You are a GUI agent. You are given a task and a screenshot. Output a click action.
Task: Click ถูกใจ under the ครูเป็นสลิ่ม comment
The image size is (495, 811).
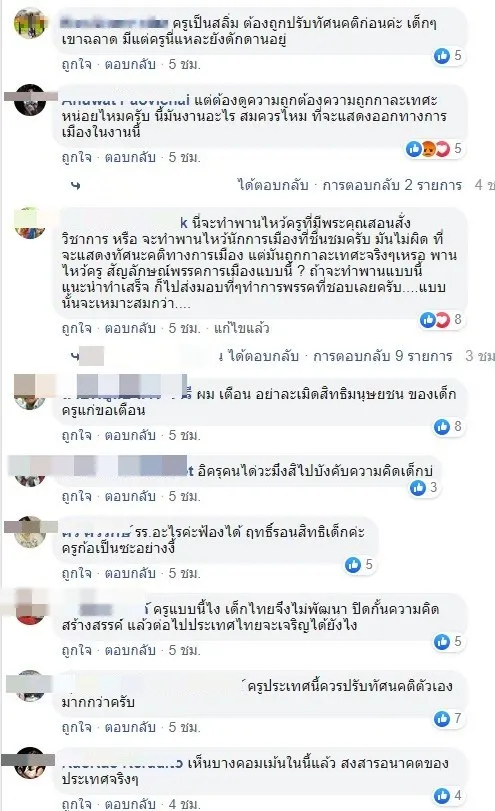pyautogui.click(x=77, y=65)
